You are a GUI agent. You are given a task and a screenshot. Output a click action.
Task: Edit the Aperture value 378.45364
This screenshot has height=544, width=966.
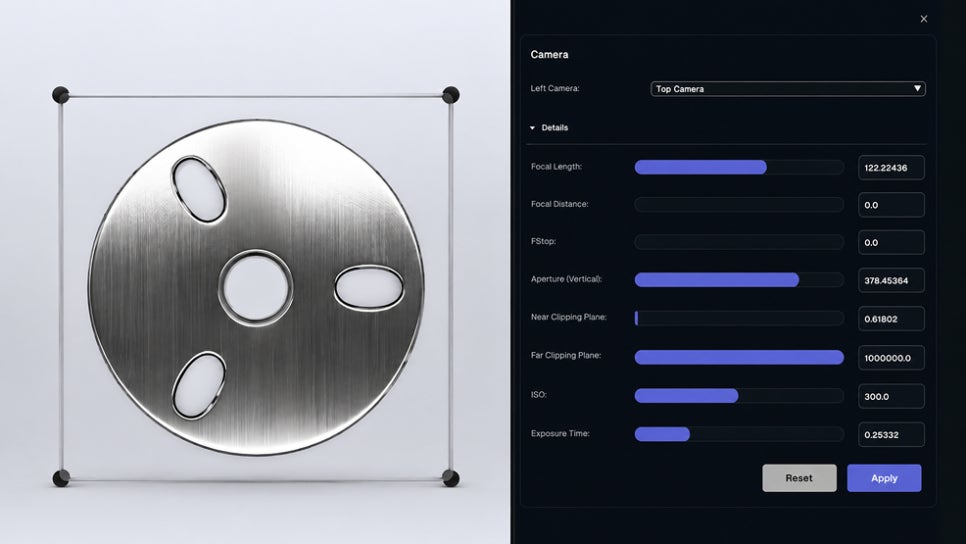click(891, 280)
